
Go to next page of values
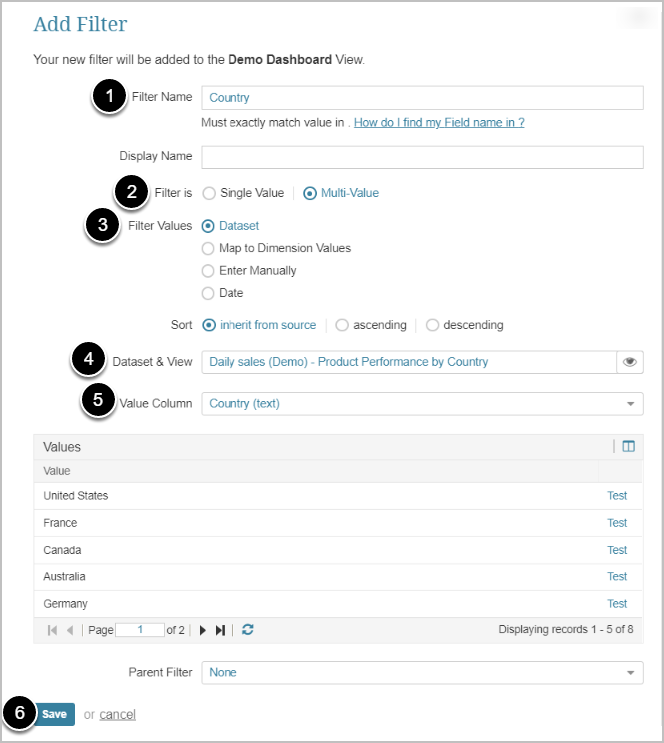pyautogui.click(x=203, y=630)
